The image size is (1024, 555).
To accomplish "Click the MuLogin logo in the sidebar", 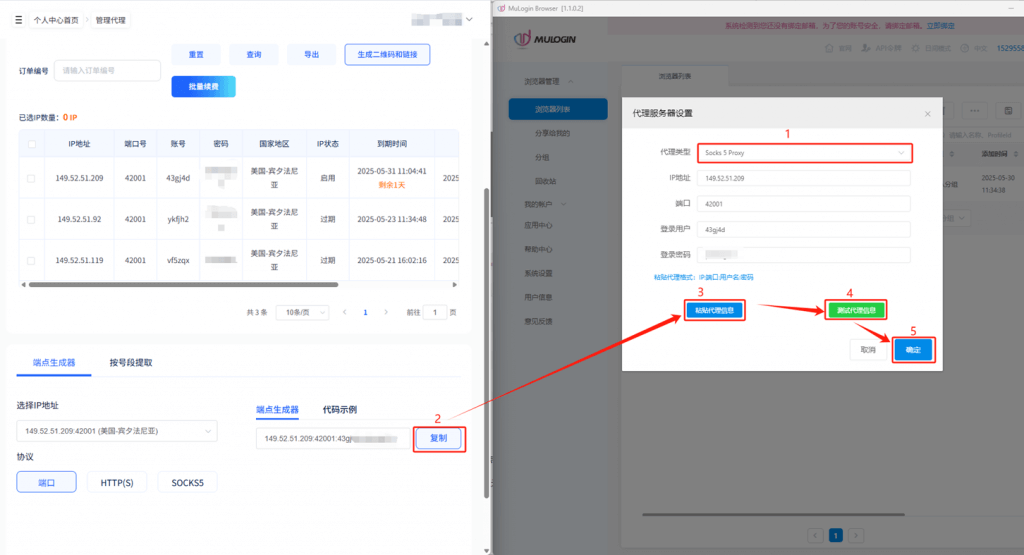I will (545, 39).
